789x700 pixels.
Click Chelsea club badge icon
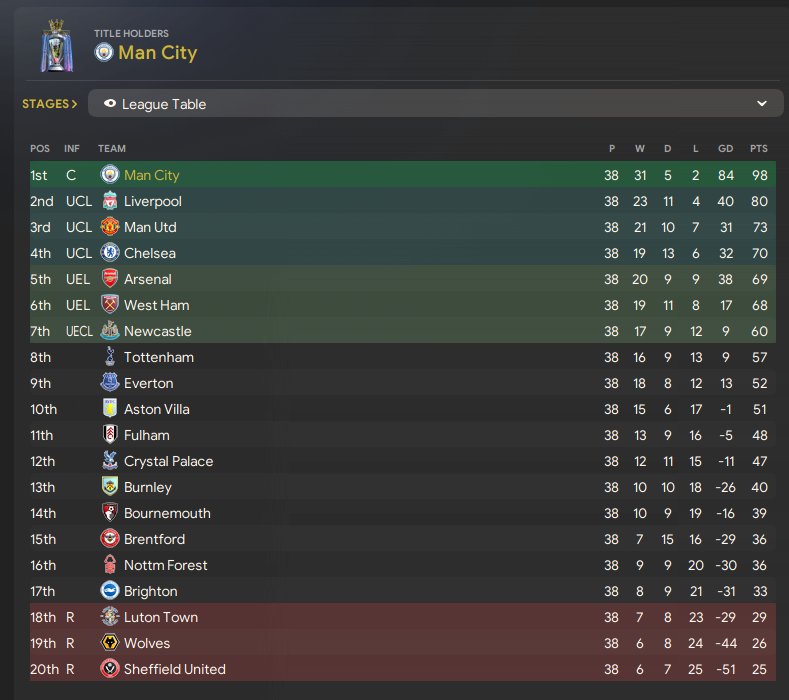110,253
